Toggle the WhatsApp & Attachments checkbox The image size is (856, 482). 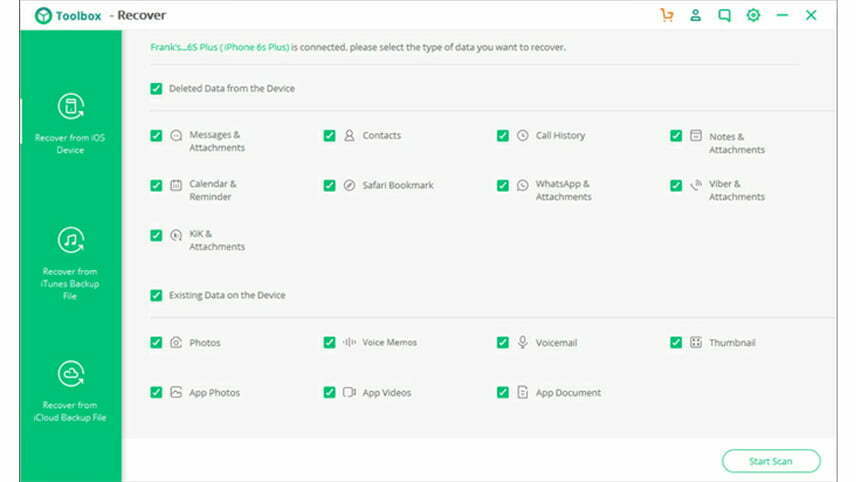coord(503,186)
